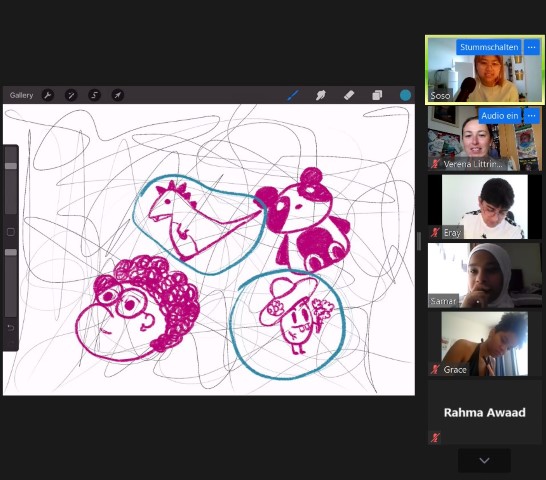
Task: Show more participants with down chevron
Action: point(484,460)
